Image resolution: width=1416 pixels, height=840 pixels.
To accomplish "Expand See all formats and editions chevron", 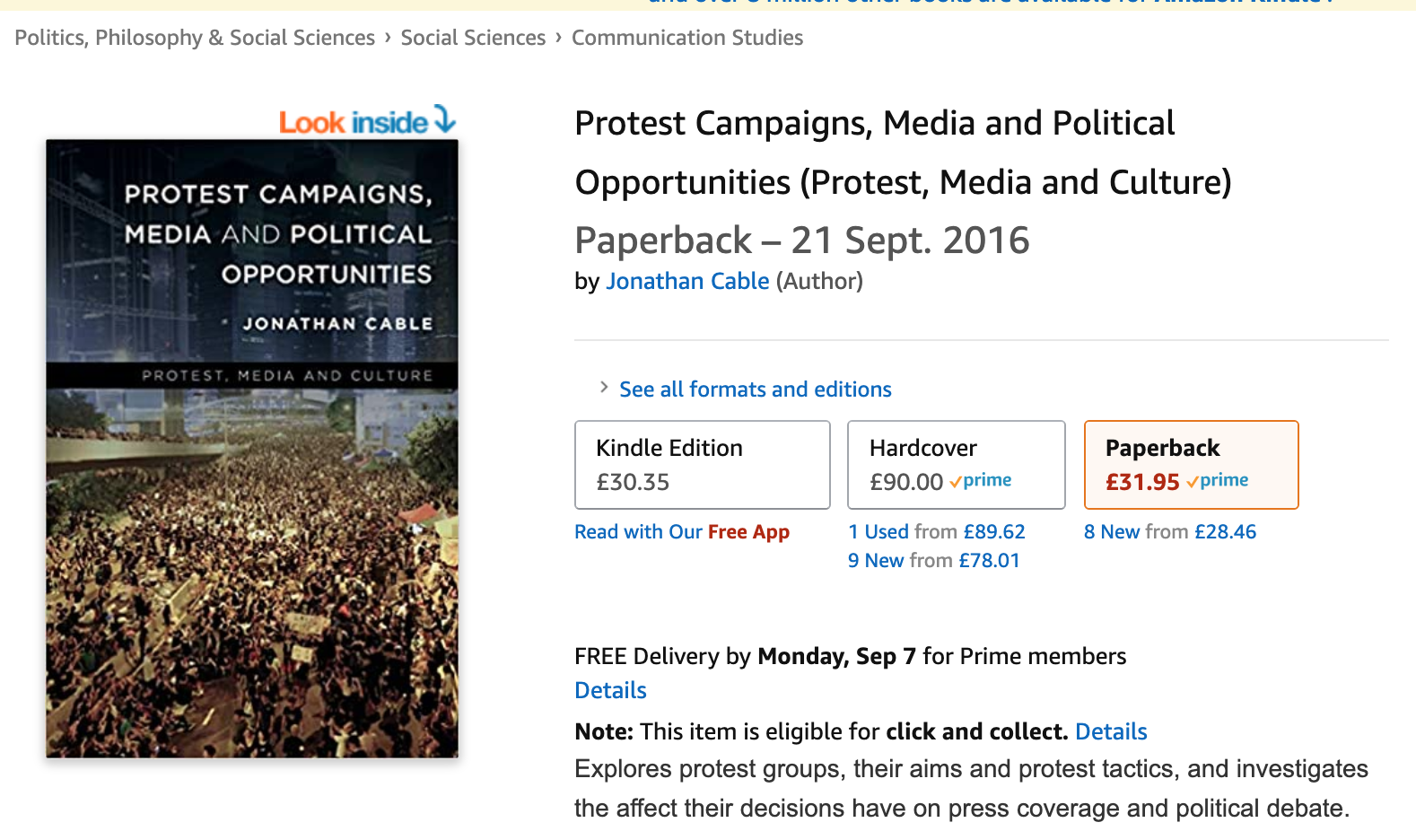I will click(604, 388).
